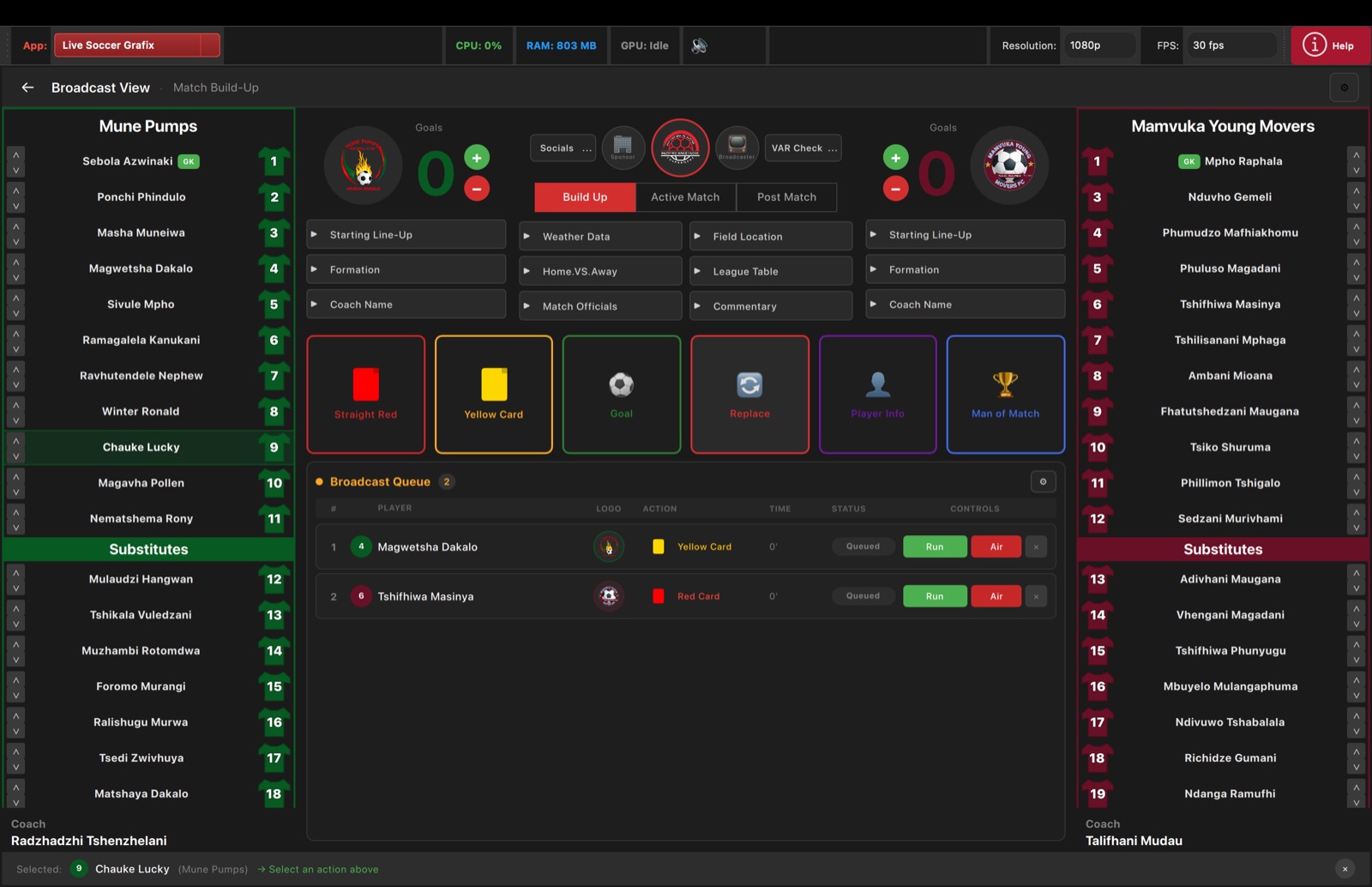Remove Magwetsha Dakalo from the queue
This screenshot has width=1372, height=887.
1036,546
